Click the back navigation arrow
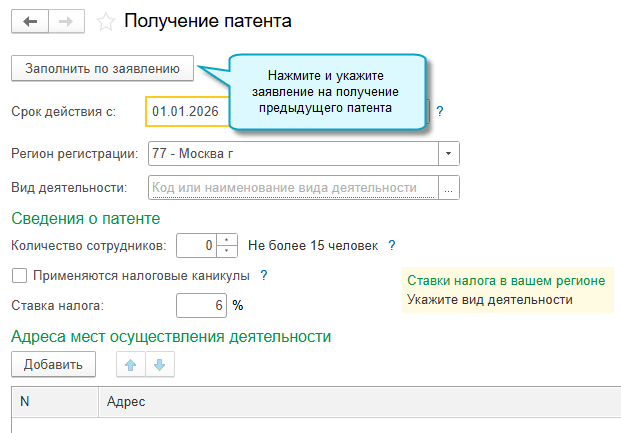Viewport: 621px width, 433px height. [x=28, y=21]
